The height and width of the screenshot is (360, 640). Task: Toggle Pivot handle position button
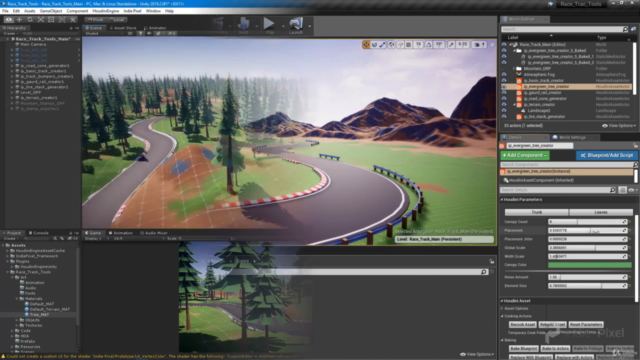(x=96, y=19)
